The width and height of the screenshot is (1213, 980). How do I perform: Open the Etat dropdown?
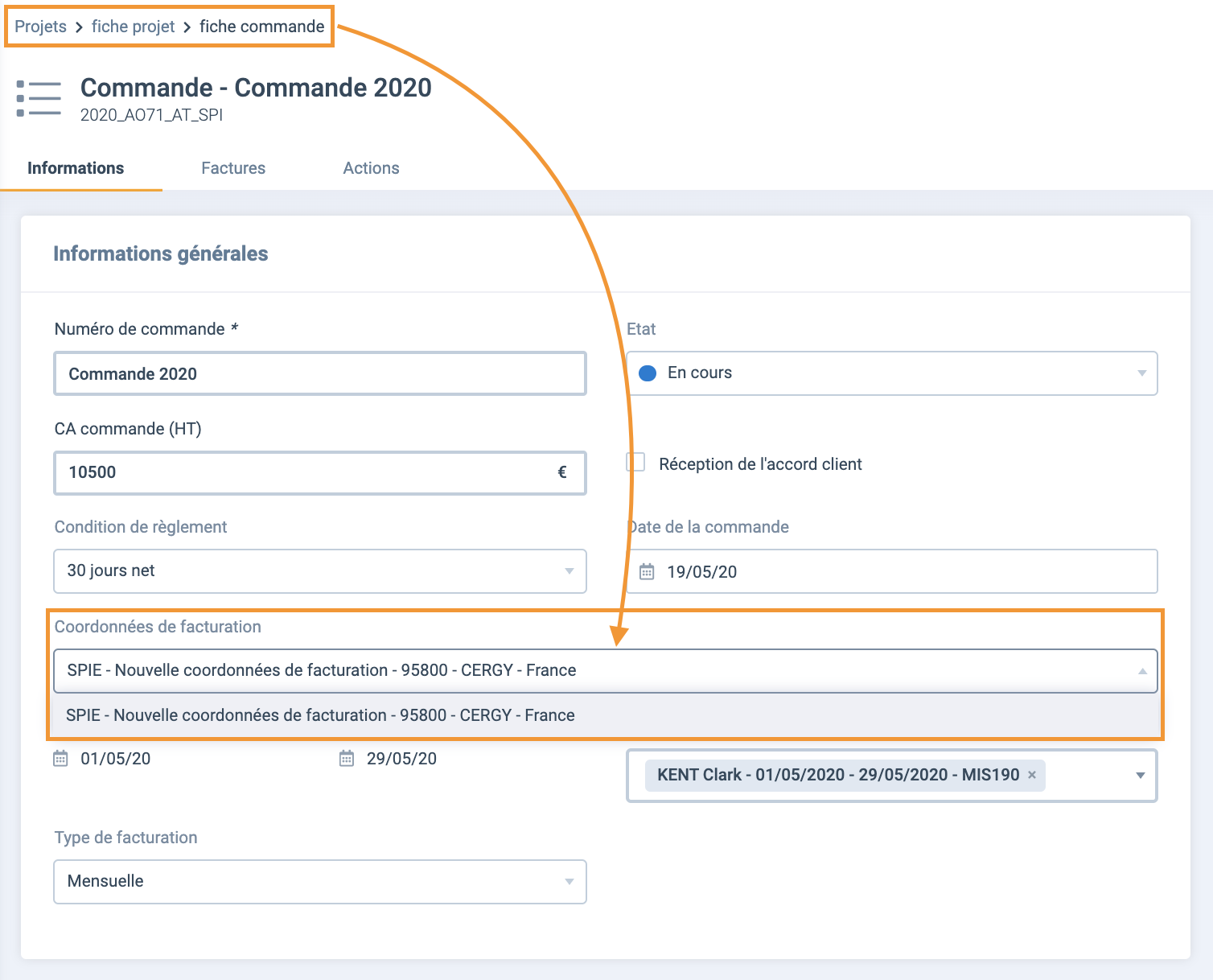[1141, 373]
